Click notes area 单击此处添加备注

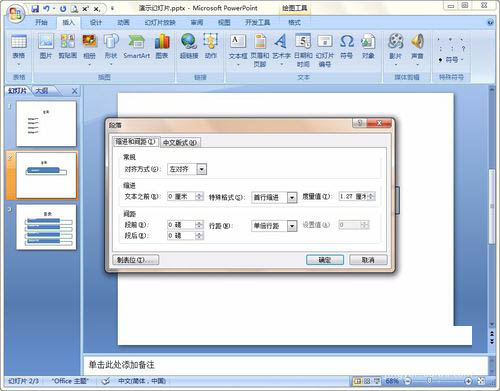[x=121, y=365]
